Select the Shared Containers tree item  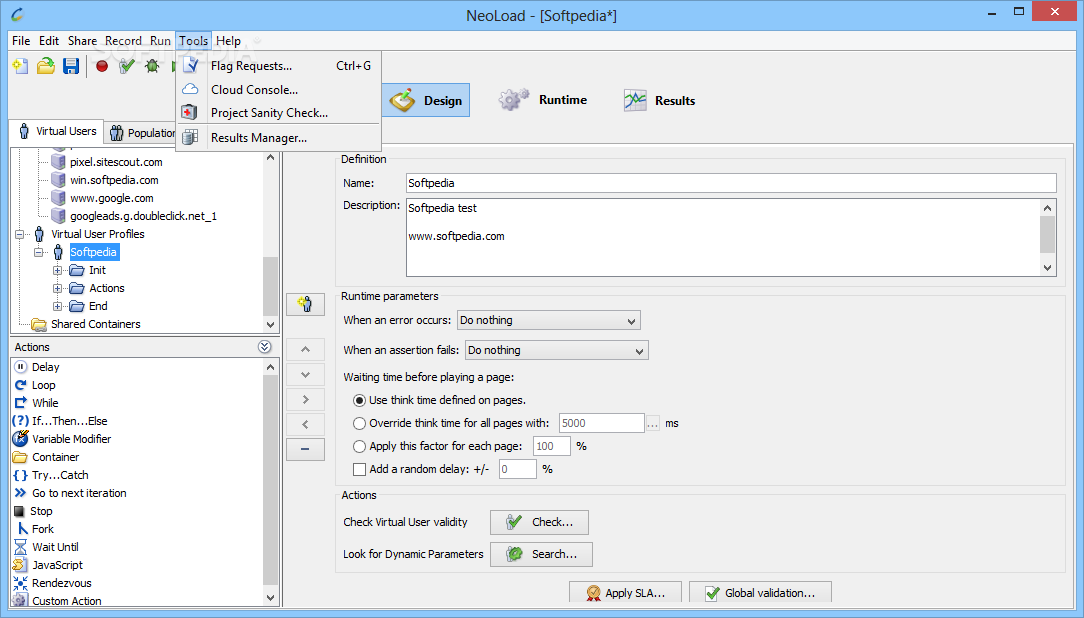(86, 324)
